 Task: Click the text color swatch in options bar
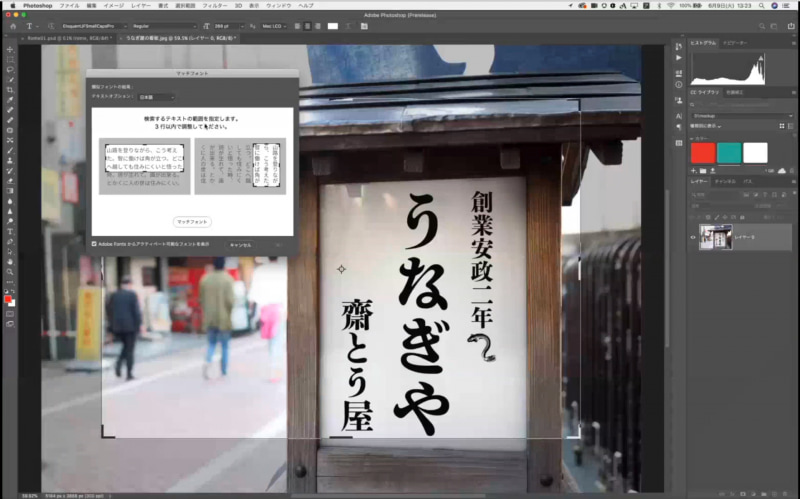point(333,26)
